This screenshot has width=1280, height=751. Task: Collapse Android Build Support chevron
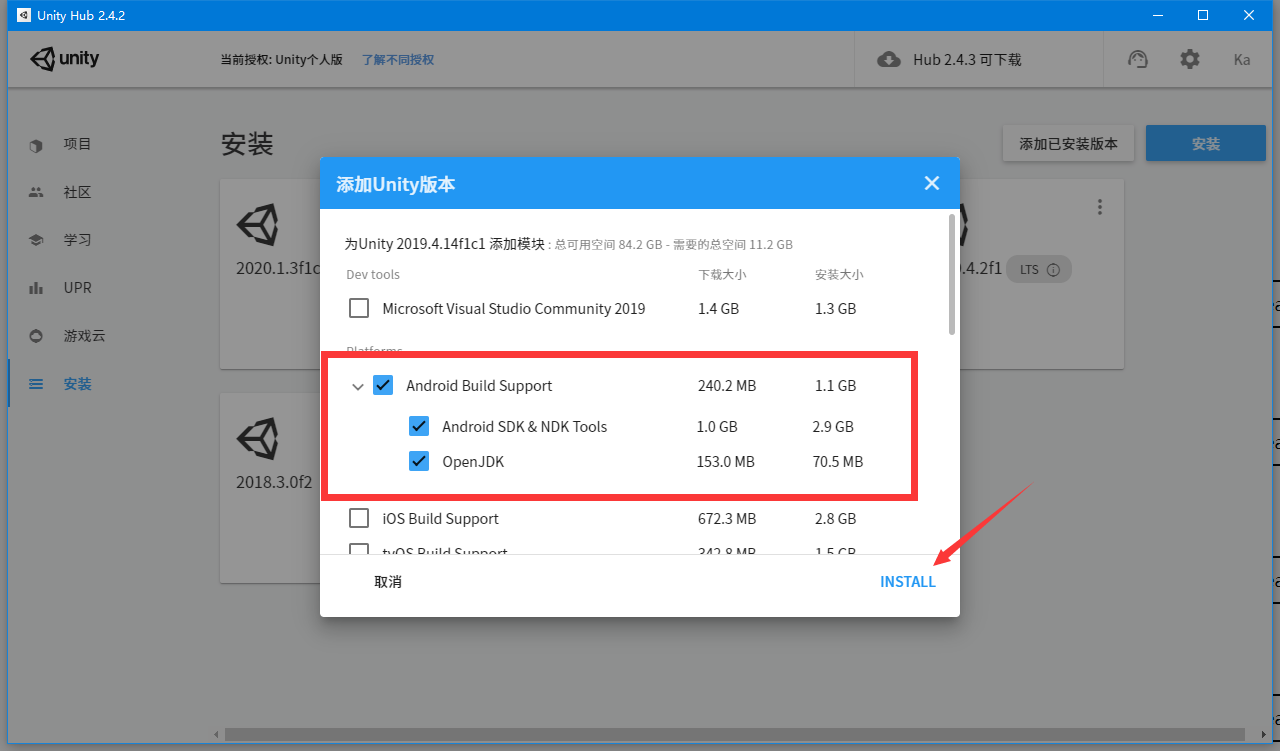pyautogui.click(x=358, y=387)
